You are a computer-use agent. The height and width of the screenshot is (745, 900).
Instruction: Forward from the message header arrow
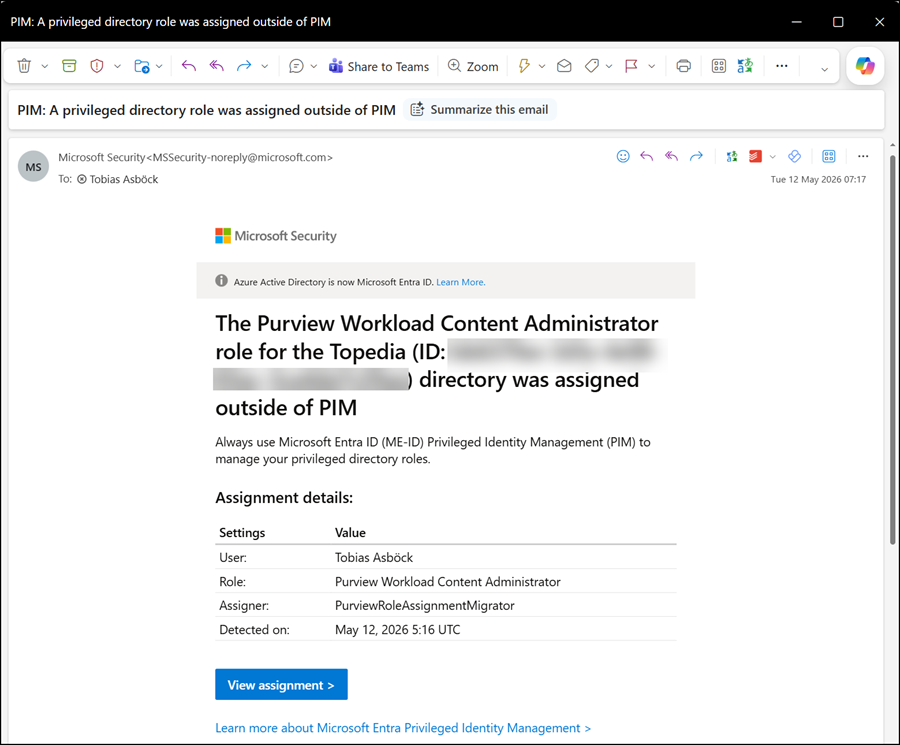point(696,156)
